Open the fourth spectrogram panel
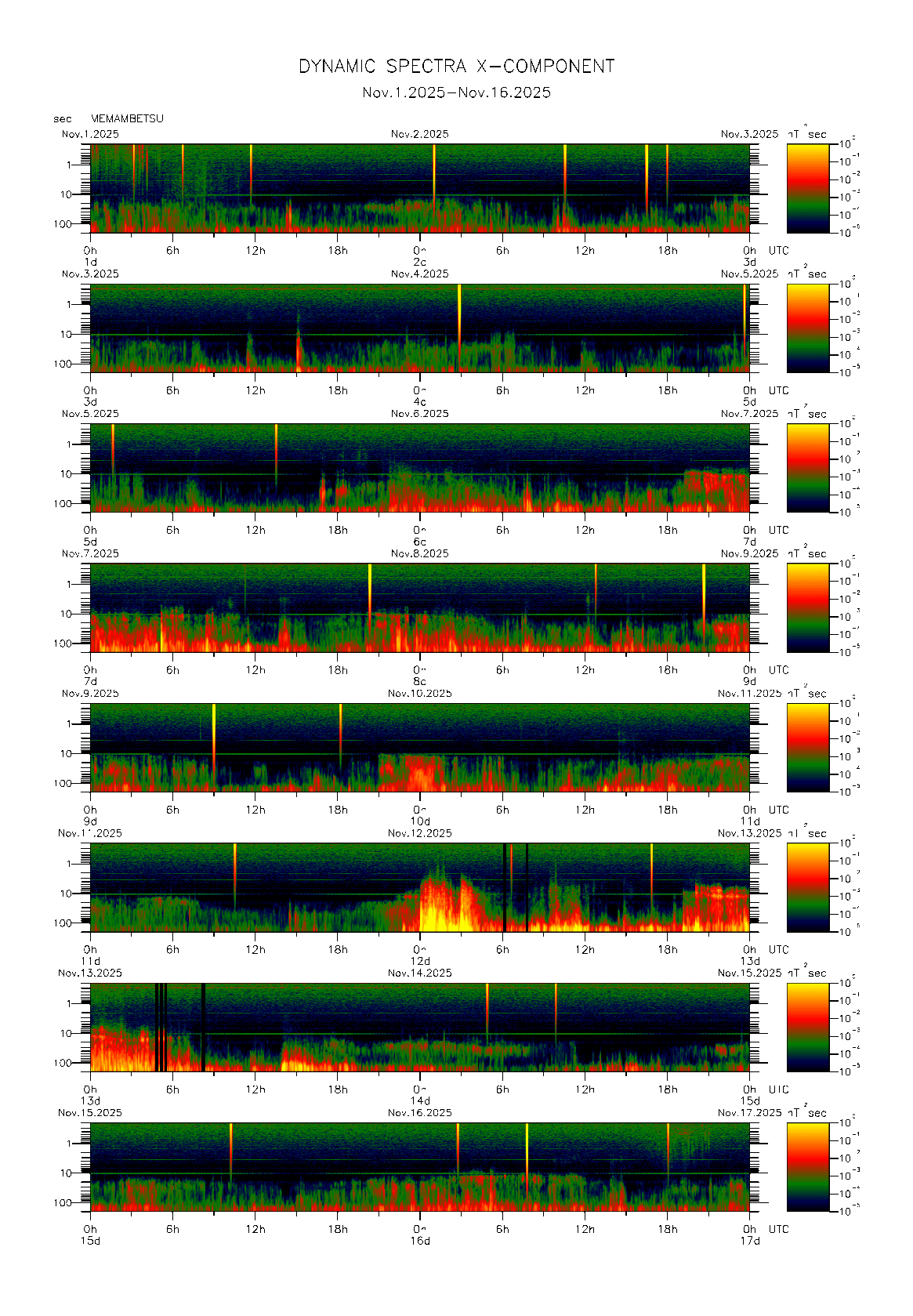This screenshot has width=913, height=1316. point(419,607)
